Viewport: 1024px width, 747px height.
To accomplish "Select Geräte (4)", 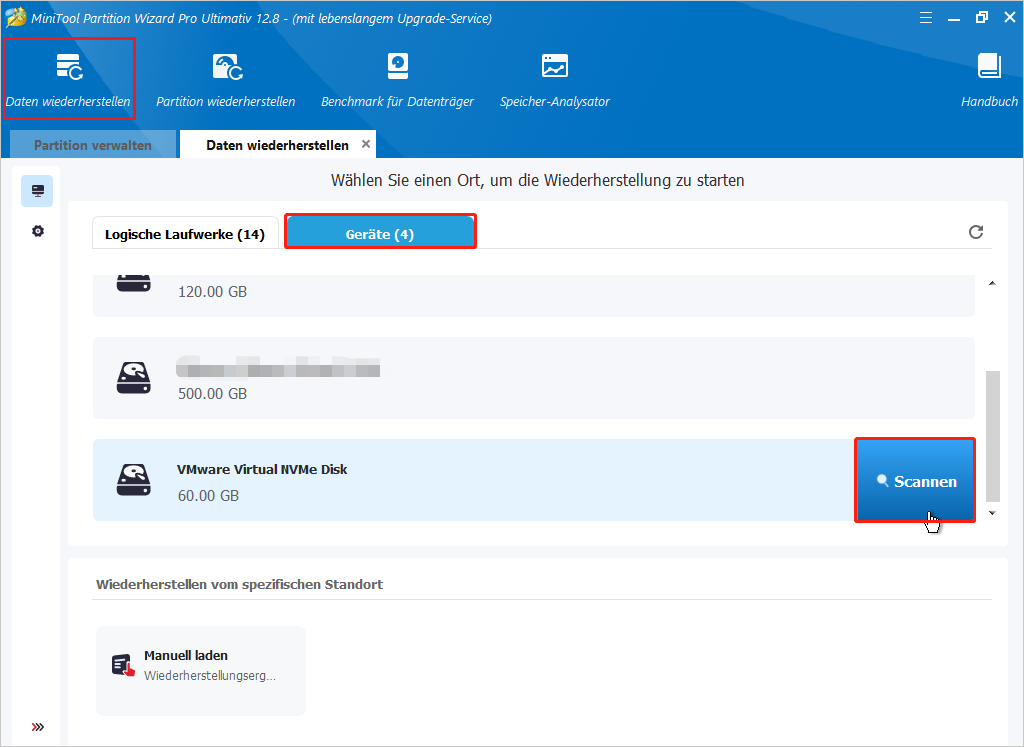I will [x=380, y=230].
